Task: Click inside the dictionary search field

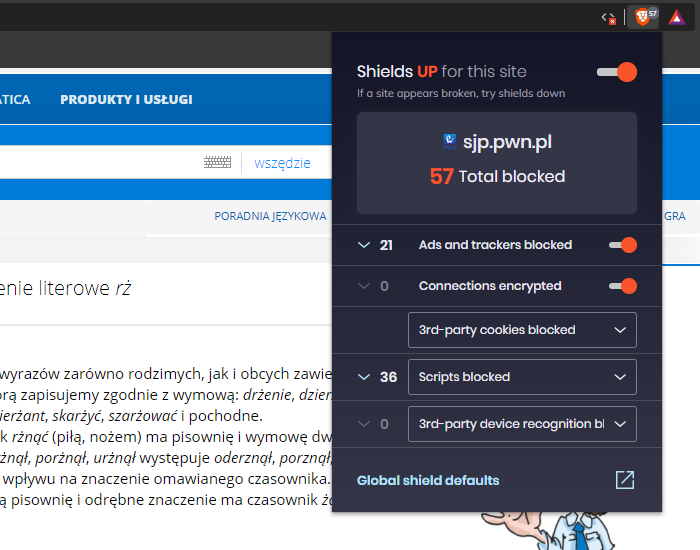Action: coord(100,163)
